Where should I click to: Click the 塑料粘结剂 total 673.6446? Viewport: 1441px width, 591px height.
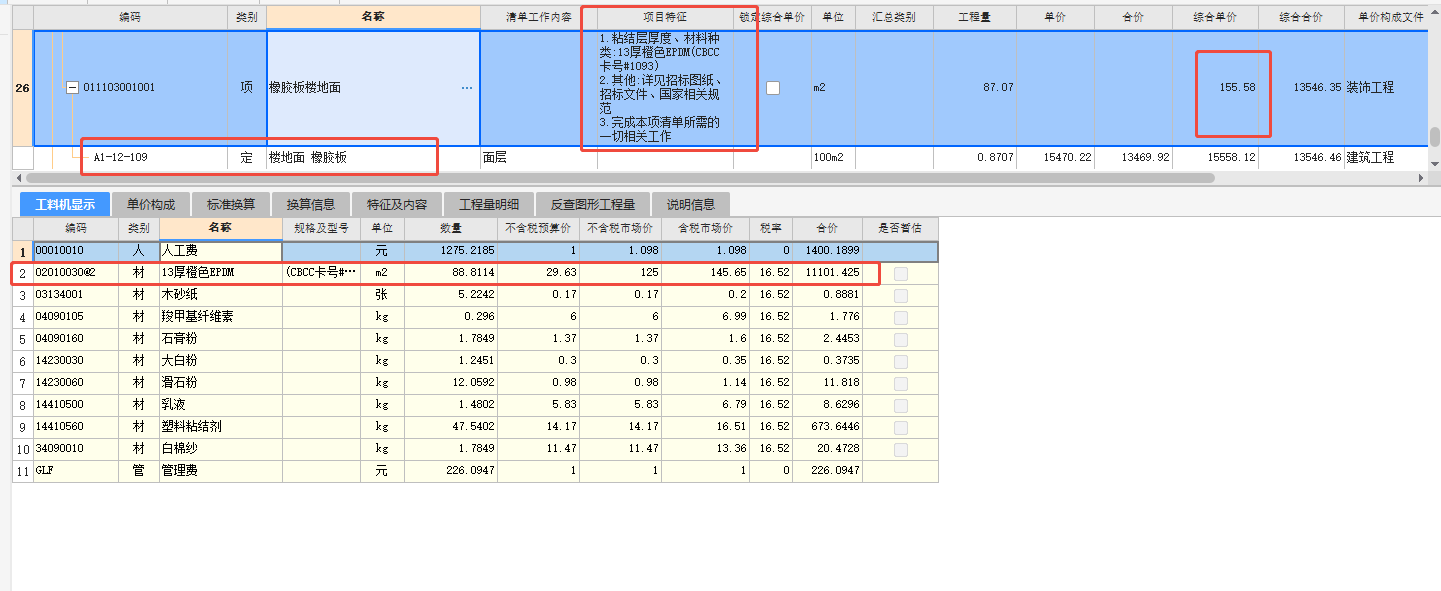(x=827, y=427)
